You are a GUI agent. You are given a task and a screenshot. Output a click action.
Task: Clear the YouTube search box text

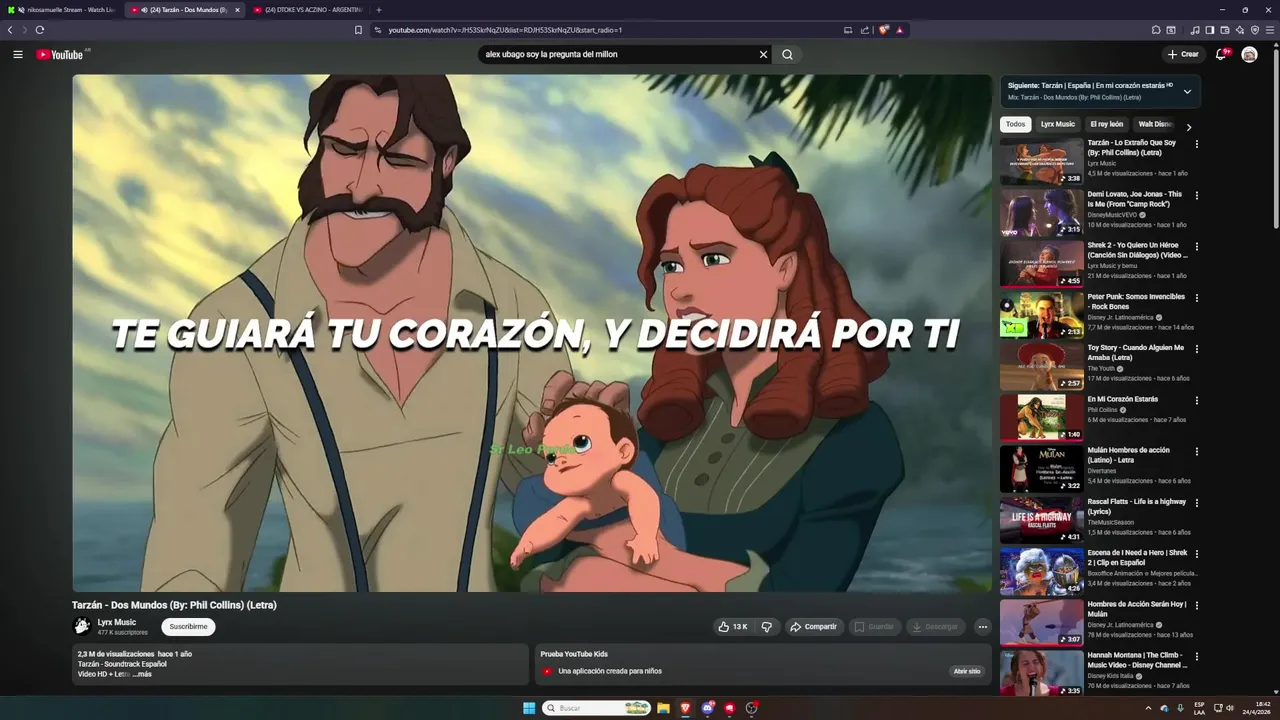click(763, 55)
